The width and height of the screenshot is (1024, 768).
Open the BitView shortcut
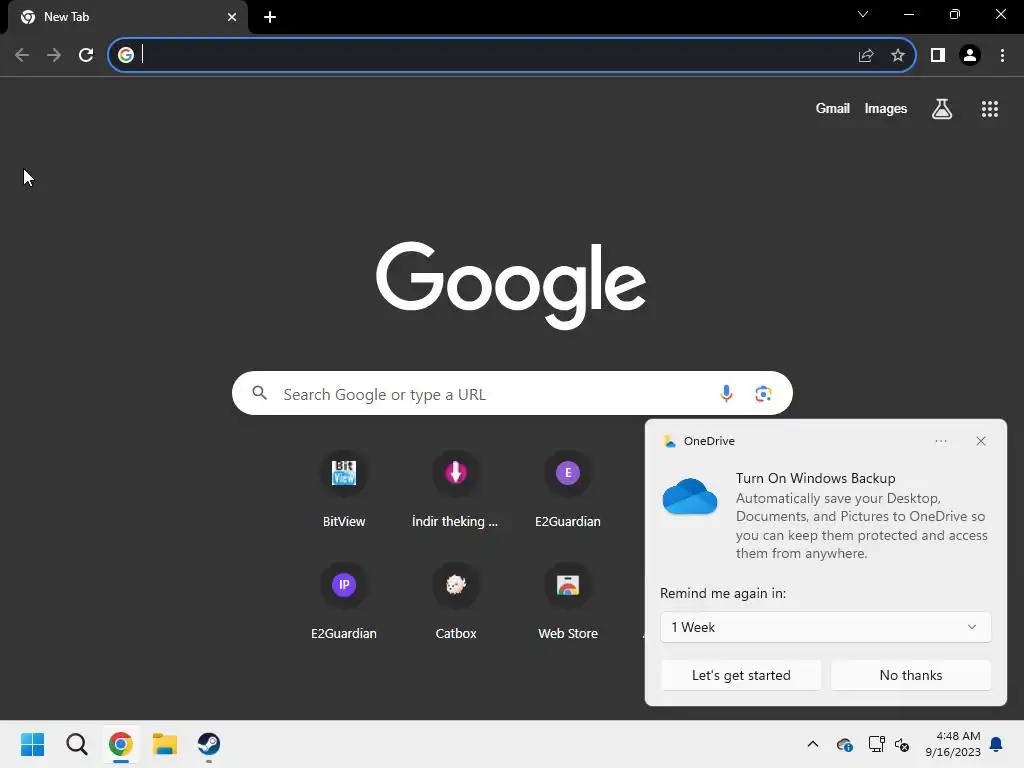(x=344, y=488)
